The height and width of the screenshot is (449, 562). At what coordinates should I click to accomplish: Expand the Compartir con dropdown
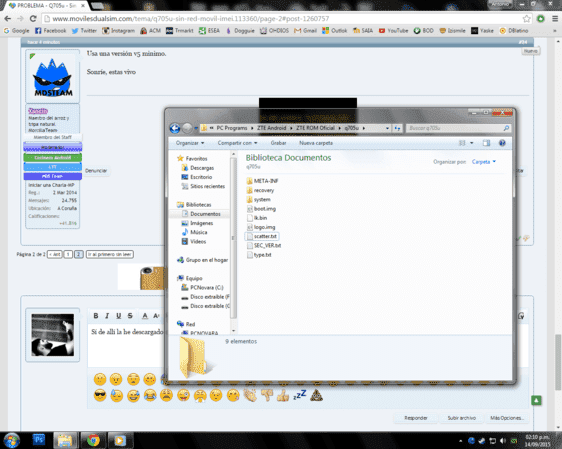237,143
